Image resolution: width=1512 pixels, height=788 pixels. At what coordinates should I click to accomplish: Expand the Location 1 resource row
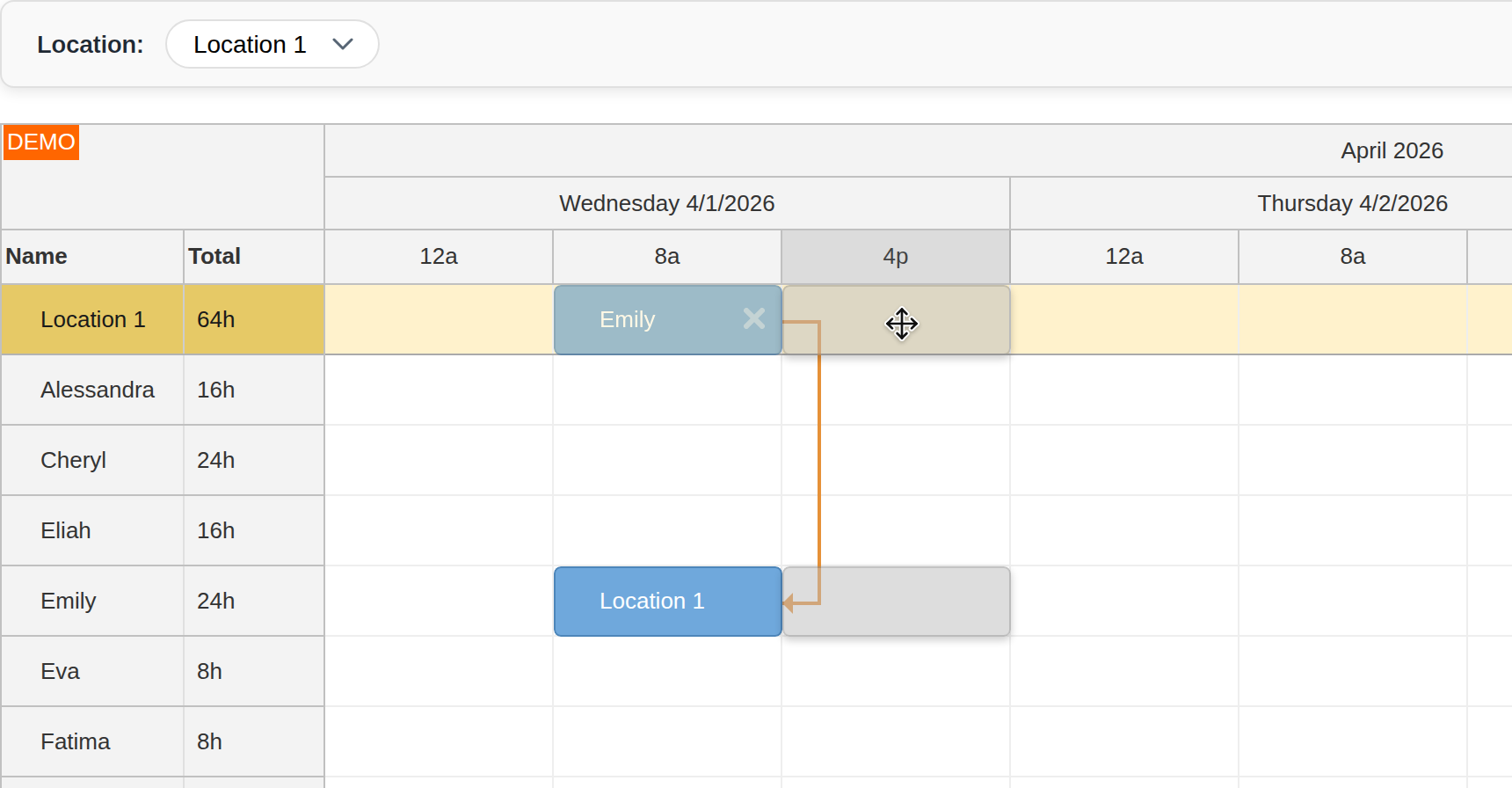click(93, 319)
